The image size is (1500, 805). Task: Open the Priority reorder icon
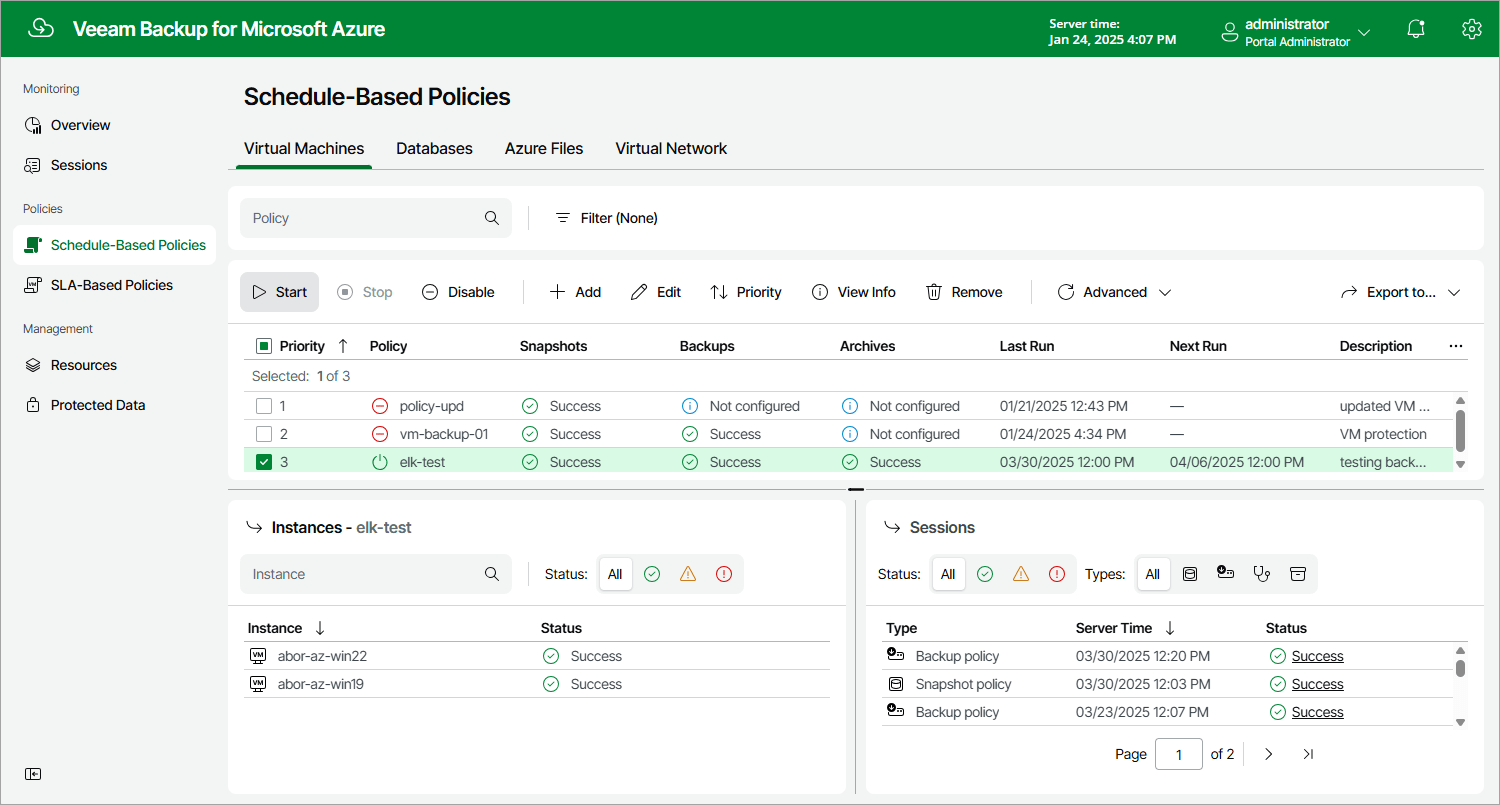(719, 291)
